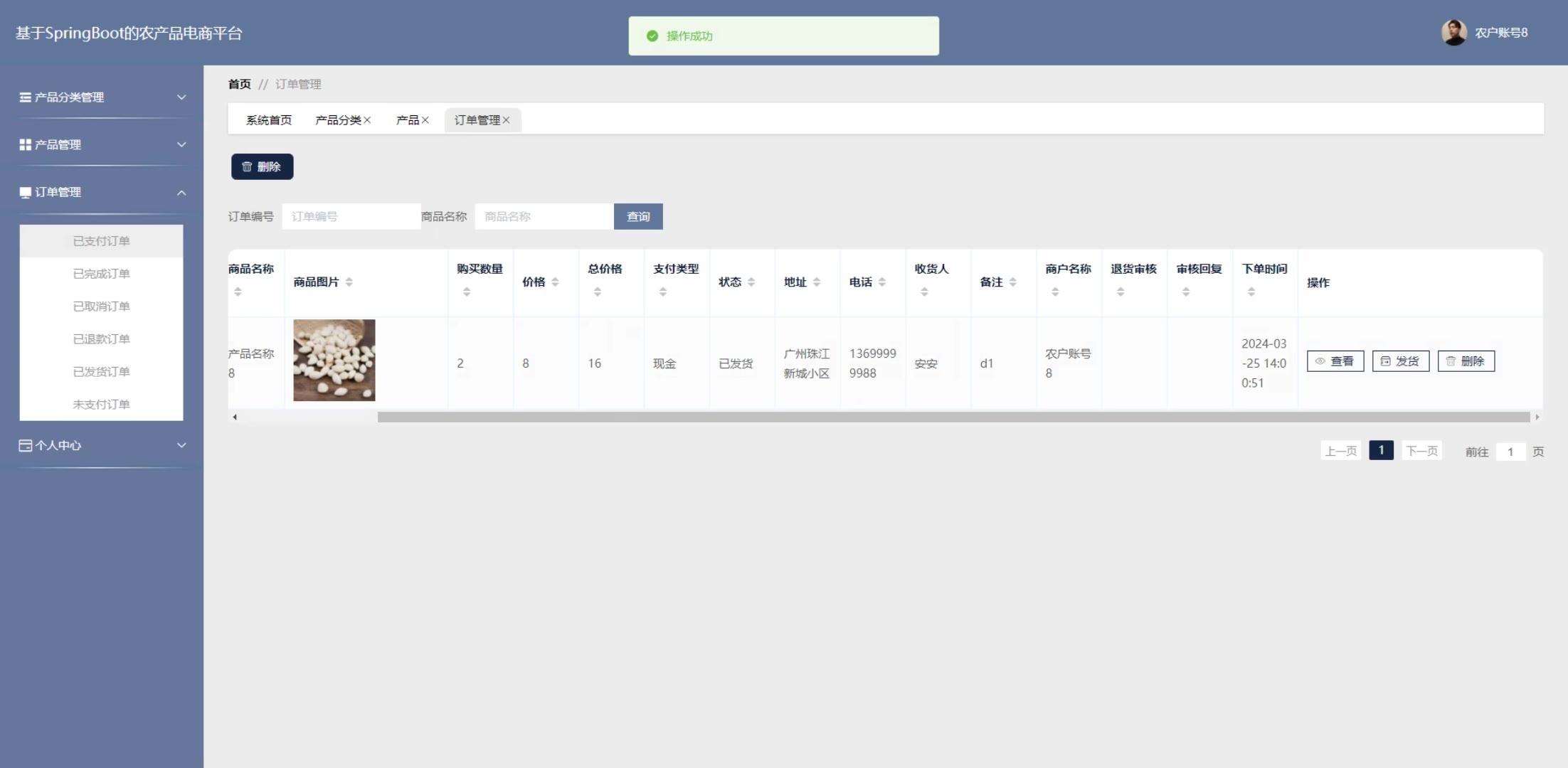Expand 产品分类管理 menu chevron
This screenshot has width=1568, height=768.
[181, 97]
